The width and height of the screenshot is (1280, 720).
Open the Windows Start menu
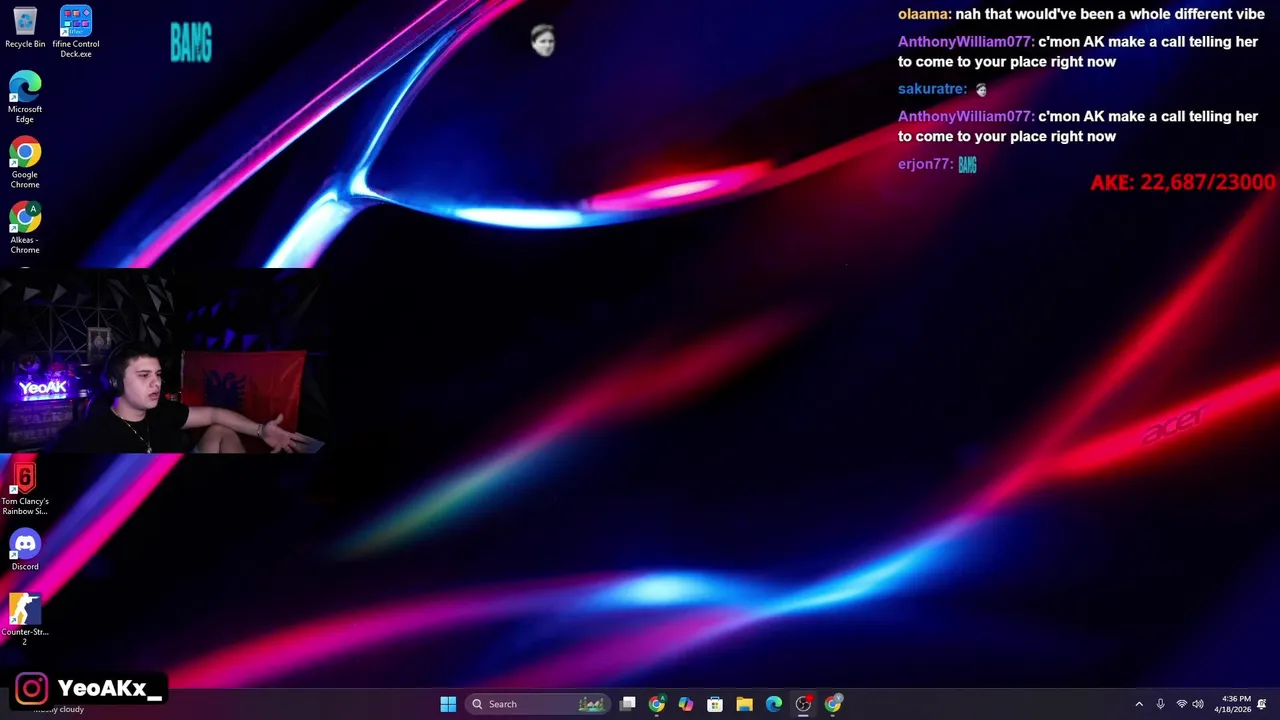[x=448, y=704]
